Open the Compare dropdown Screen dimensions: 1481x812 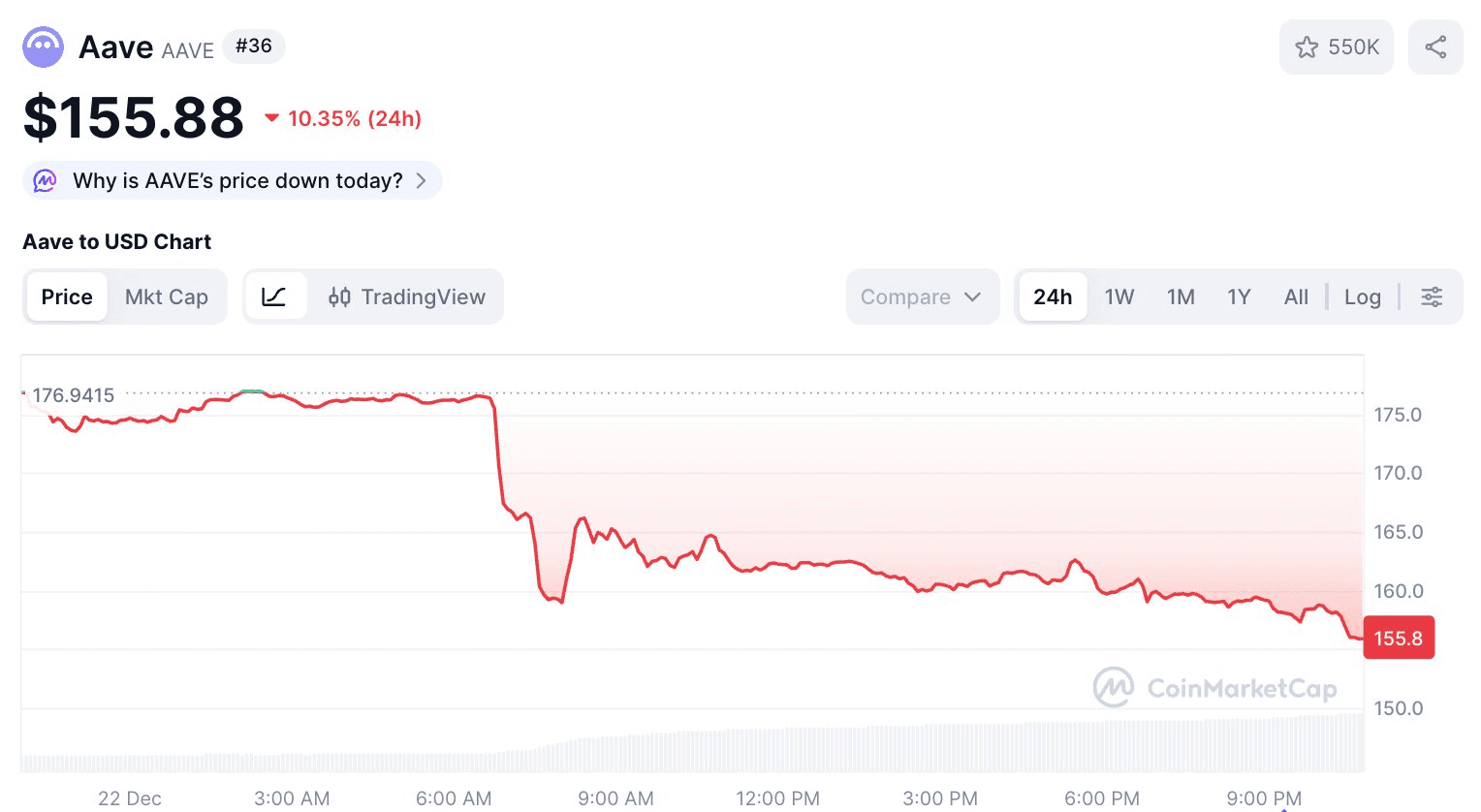[x=921, y=297]
